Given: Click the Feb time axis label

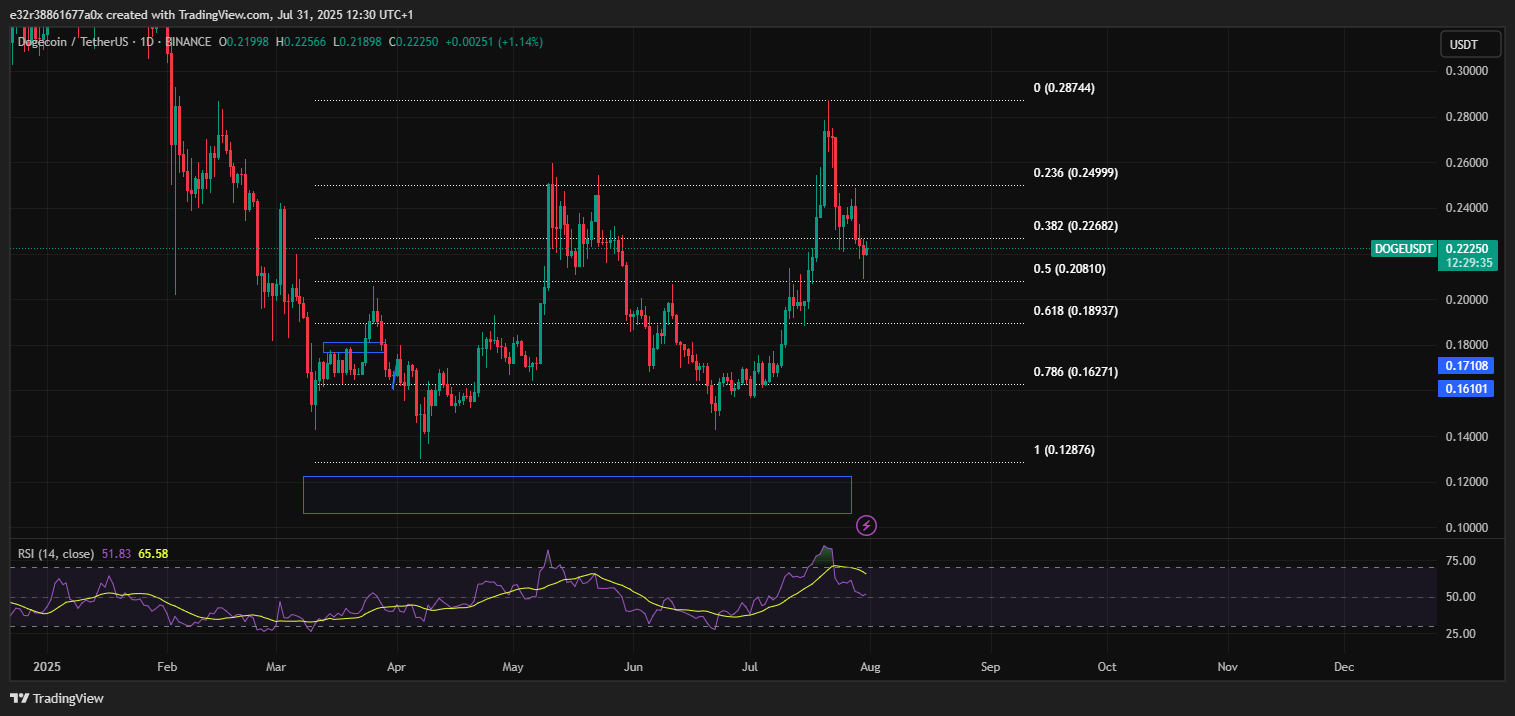Looking at the screenshot, I should 167,666.
